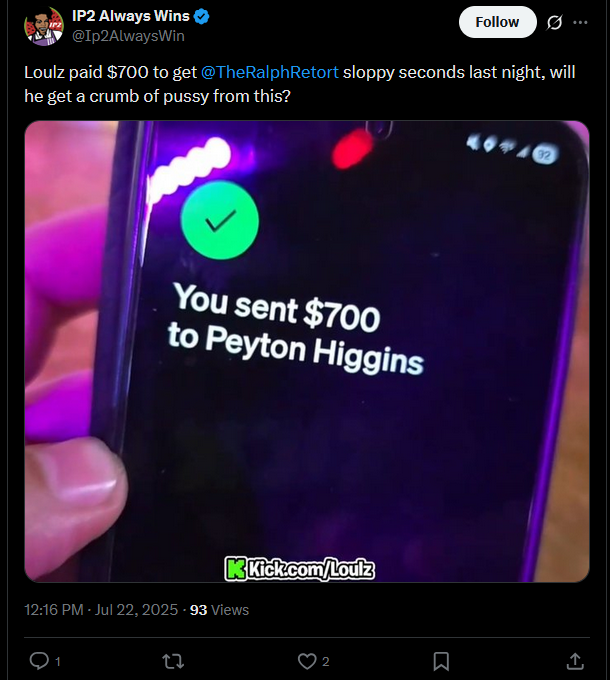The width and height of the screenshot is (610, 680).
Task: Open the @Ip2AlwaysWin handle
Action: 128,36
